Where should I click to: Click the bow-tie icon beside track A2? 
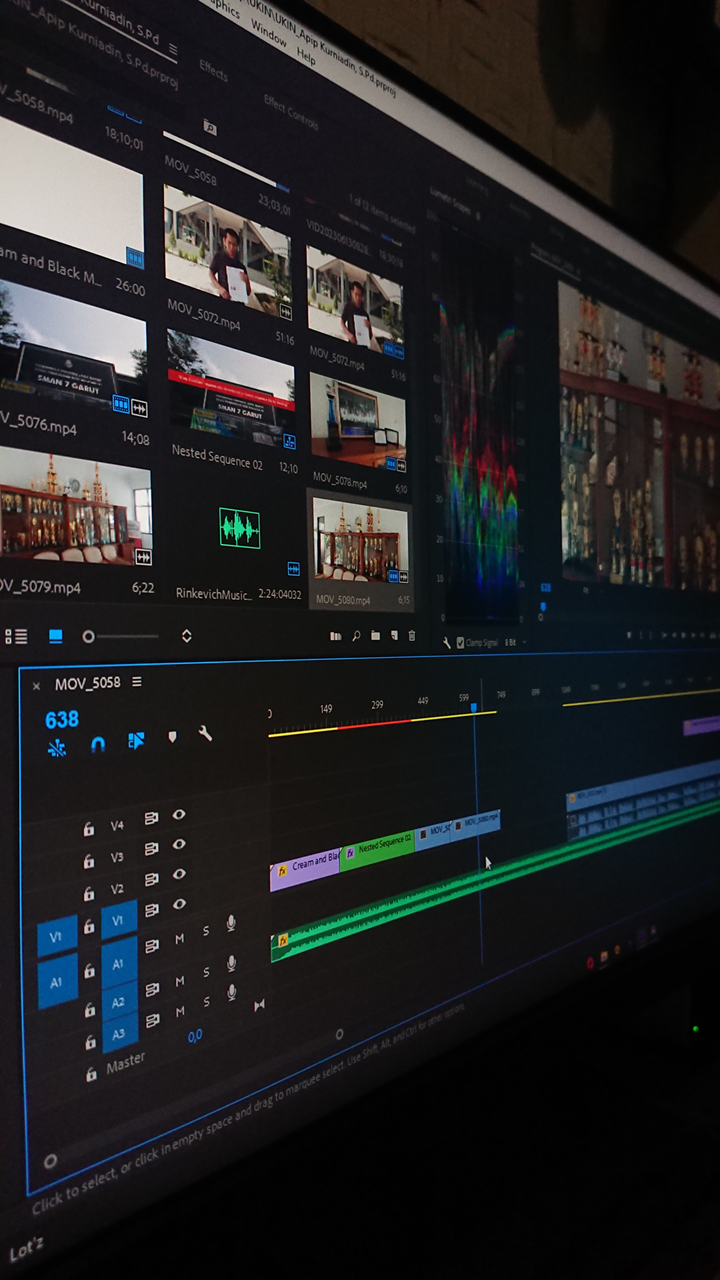point(259,1004)
